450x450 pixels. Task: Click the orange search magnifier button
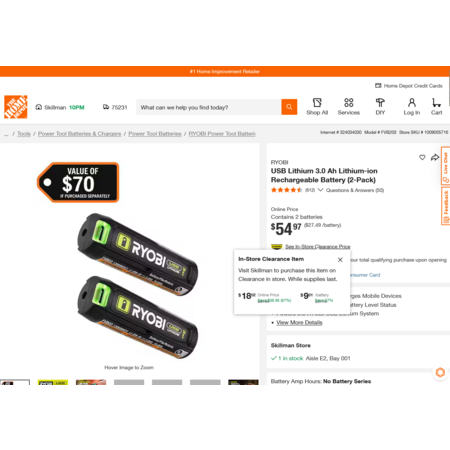tap(289, 107)
